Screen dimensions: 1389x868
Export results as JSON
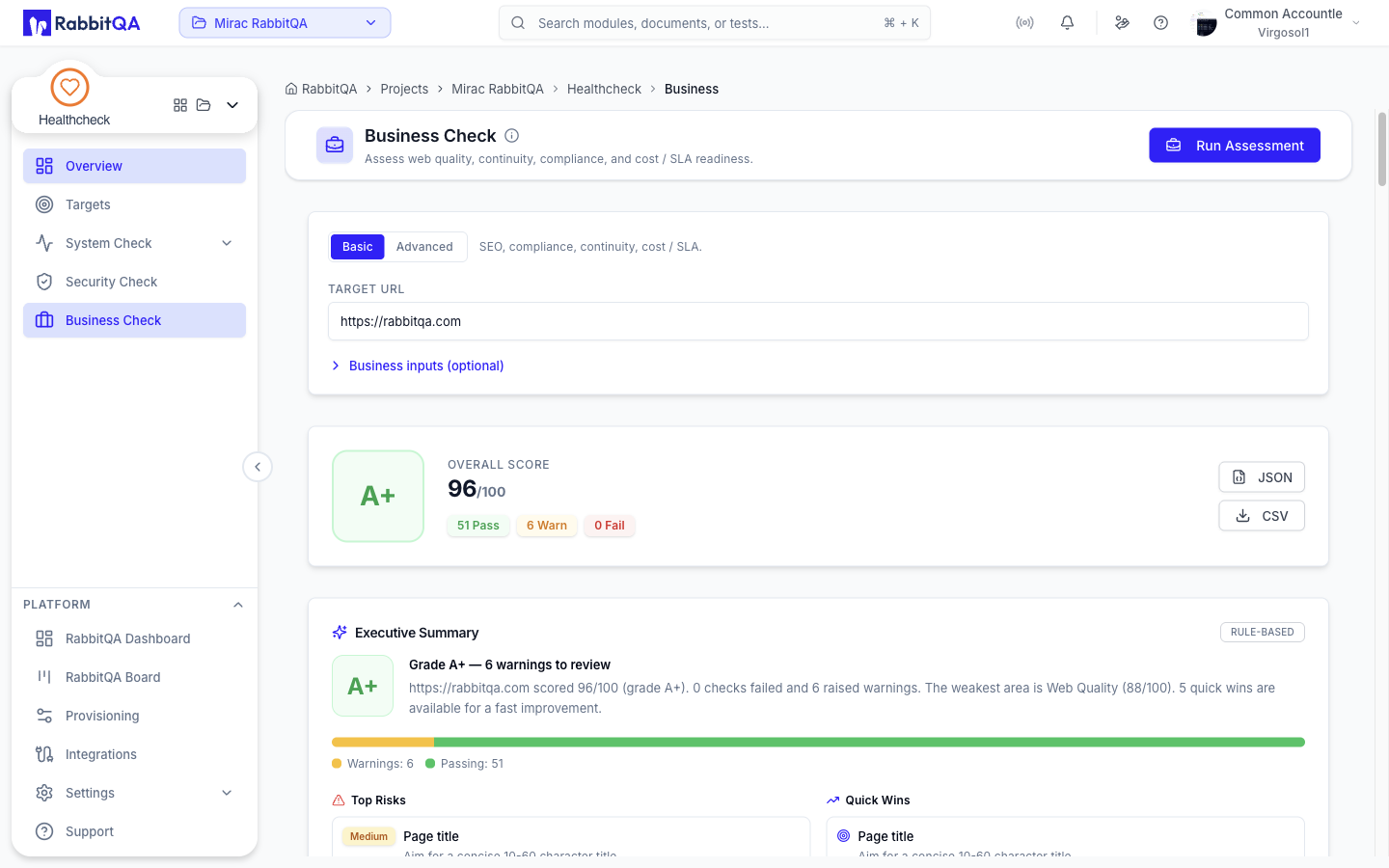pyautogui.click(x=1262, y=477)
